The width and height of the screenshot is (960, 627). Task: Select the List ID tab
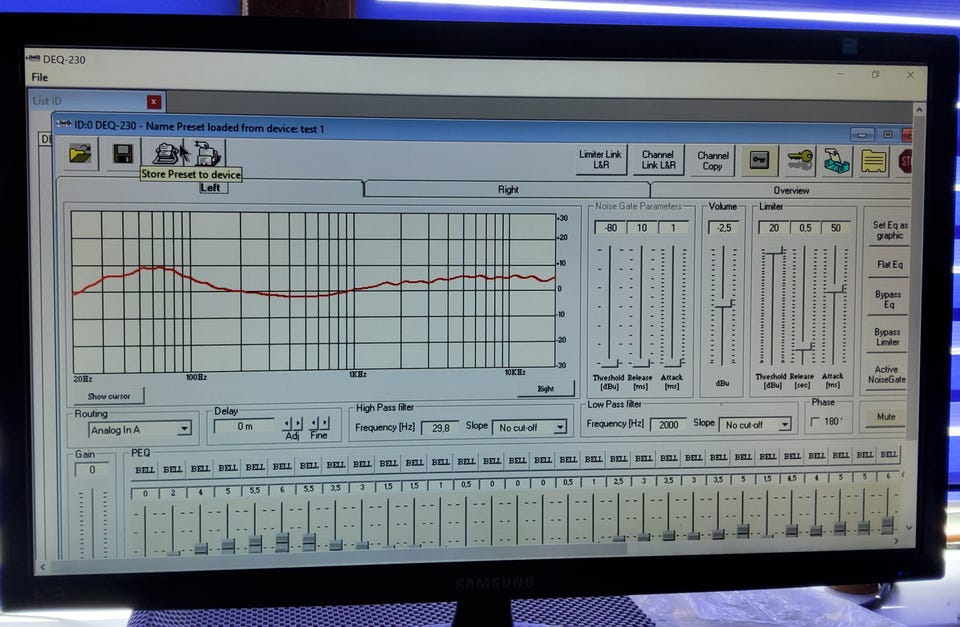point(48,101)
